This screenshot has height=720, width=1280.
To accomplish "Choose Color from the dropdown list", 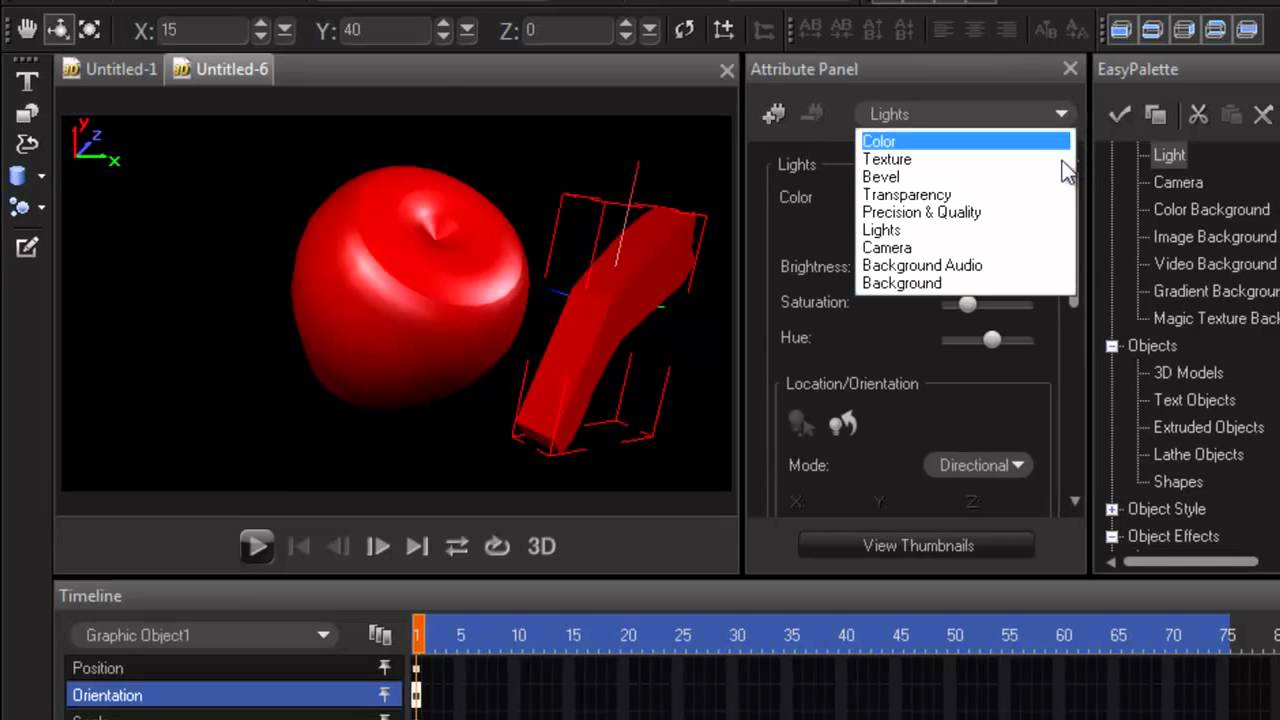I will pos(965,141).
